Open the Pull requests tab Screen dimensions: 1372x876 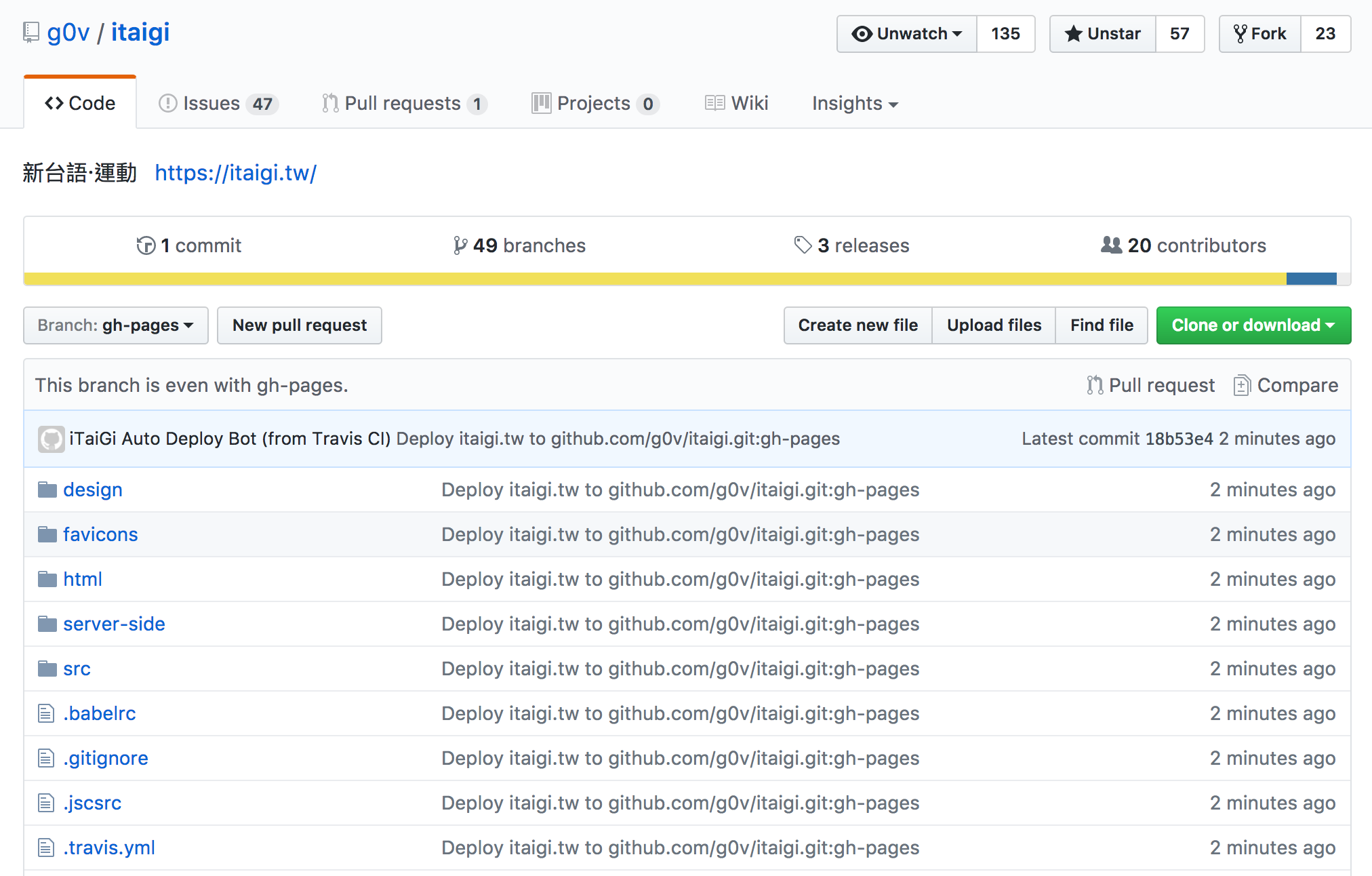pyautogui.click(x=405, y=103)
